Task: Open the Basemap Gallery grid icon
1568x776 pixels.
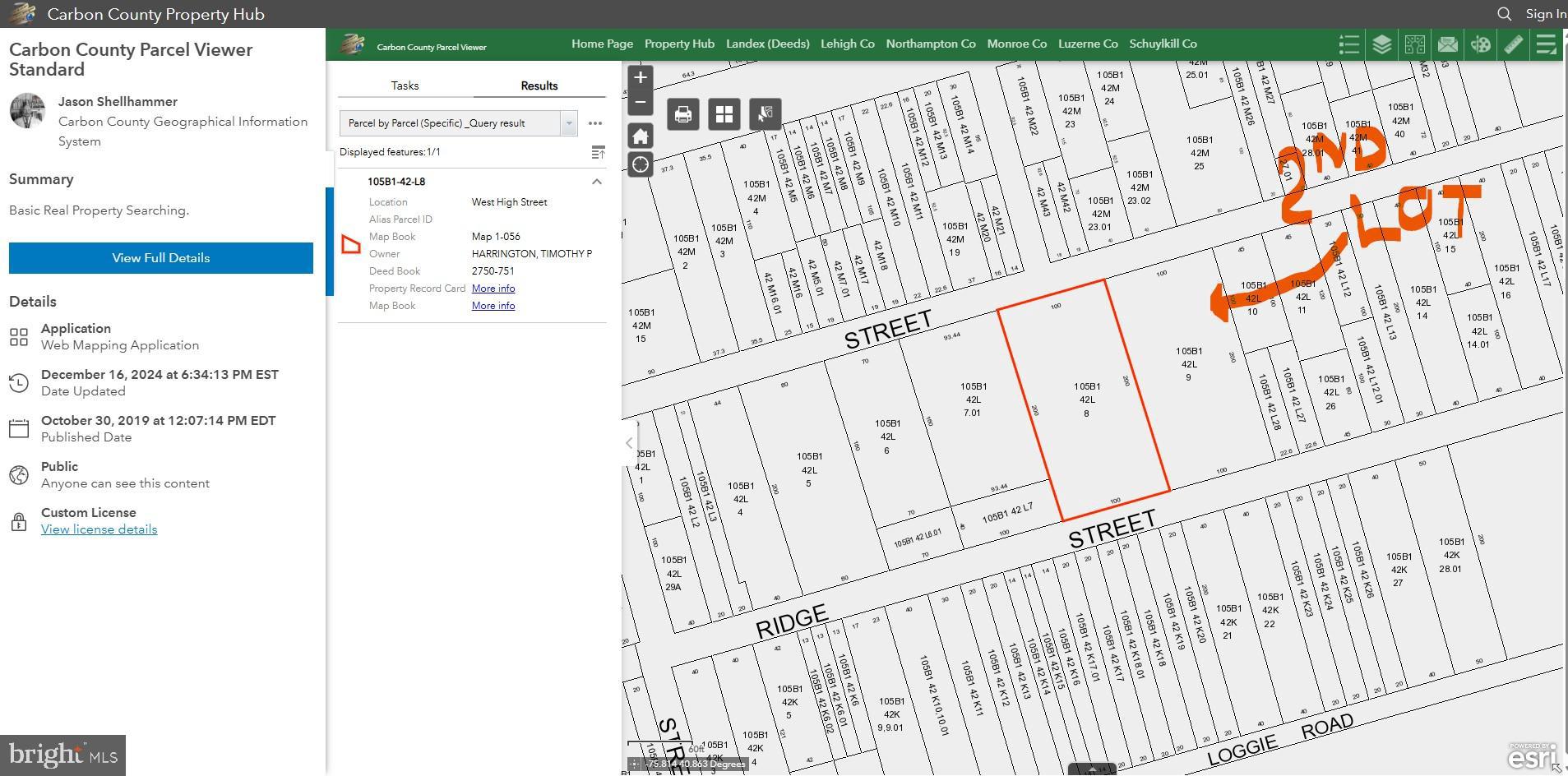Action: 724,114
